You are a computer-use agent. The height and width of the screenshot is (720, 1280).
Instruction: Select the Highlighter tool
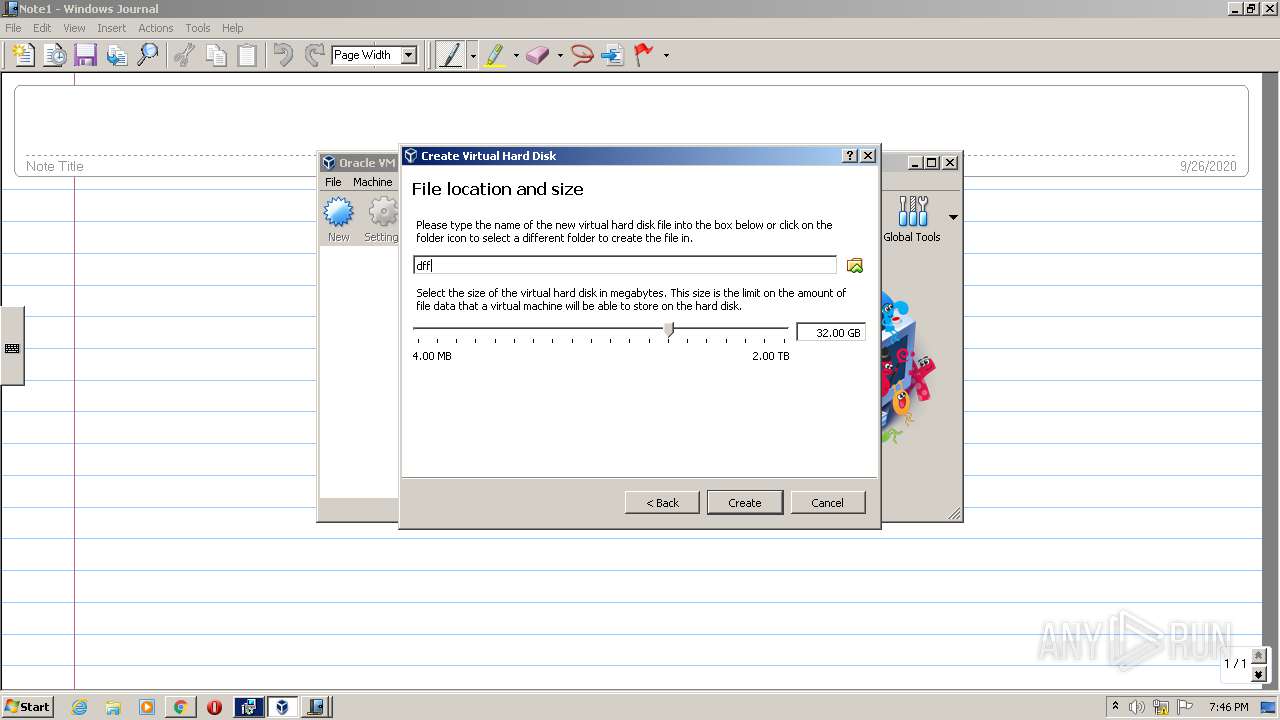point(495,55)
